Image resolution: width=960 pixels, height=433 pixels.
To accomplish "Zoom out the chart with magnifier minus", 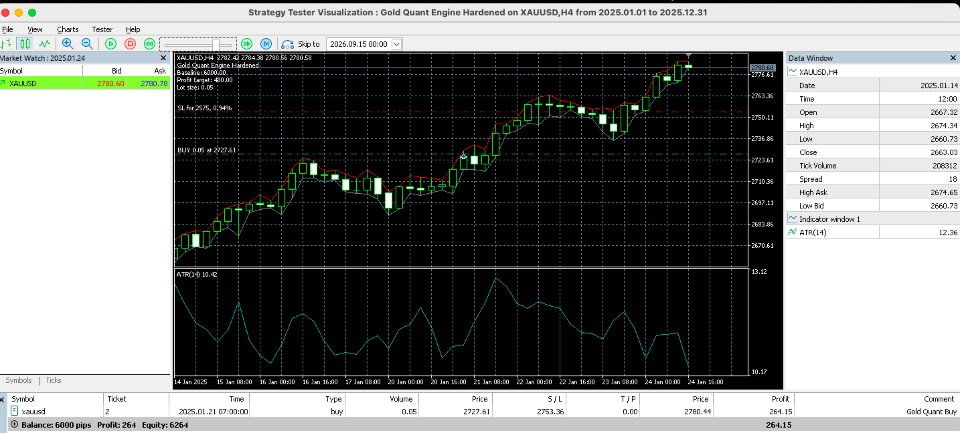I will [87, 43].
